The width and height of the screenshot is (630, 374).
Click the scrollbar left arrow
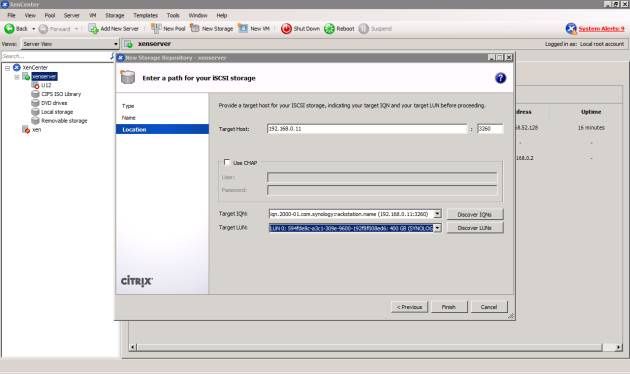(133, 347)
